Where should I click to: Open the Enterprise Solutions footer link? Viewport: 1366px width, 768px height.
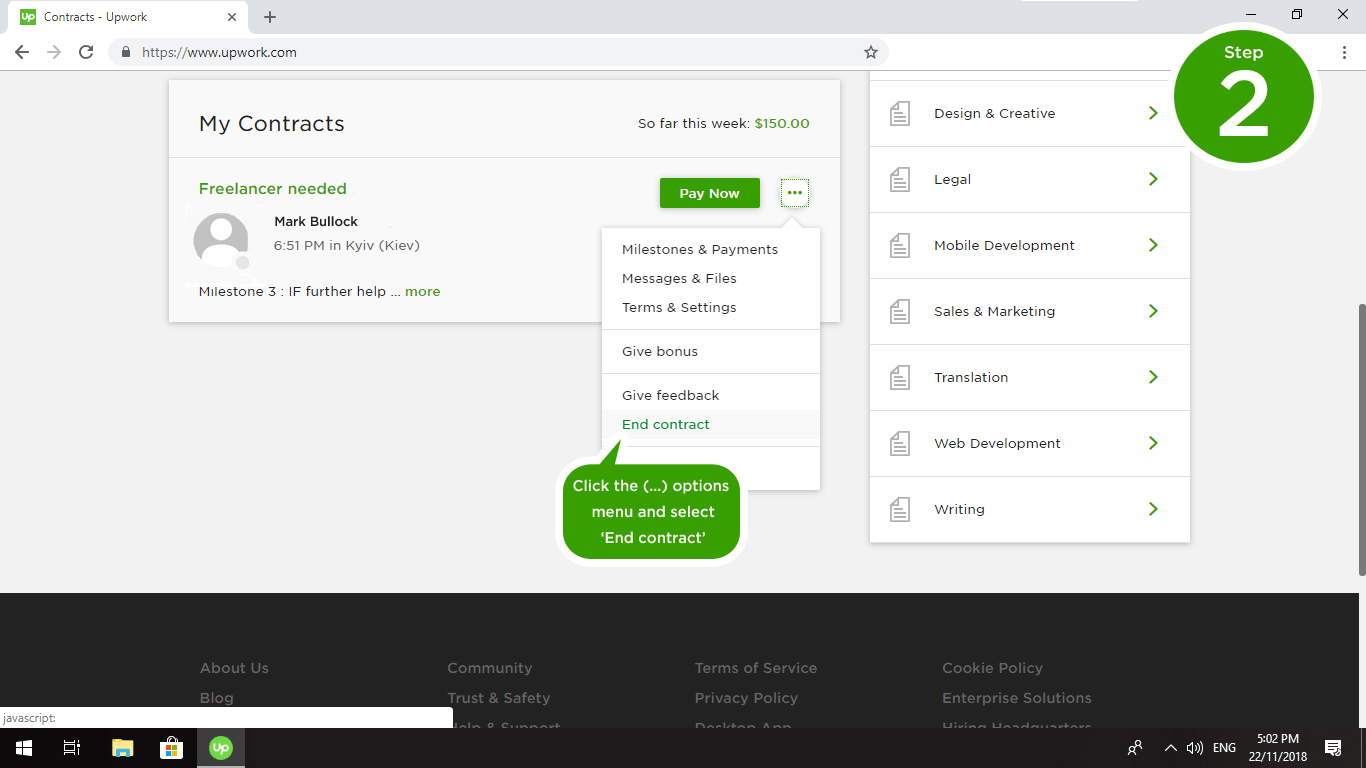[x=1017, y=698]
